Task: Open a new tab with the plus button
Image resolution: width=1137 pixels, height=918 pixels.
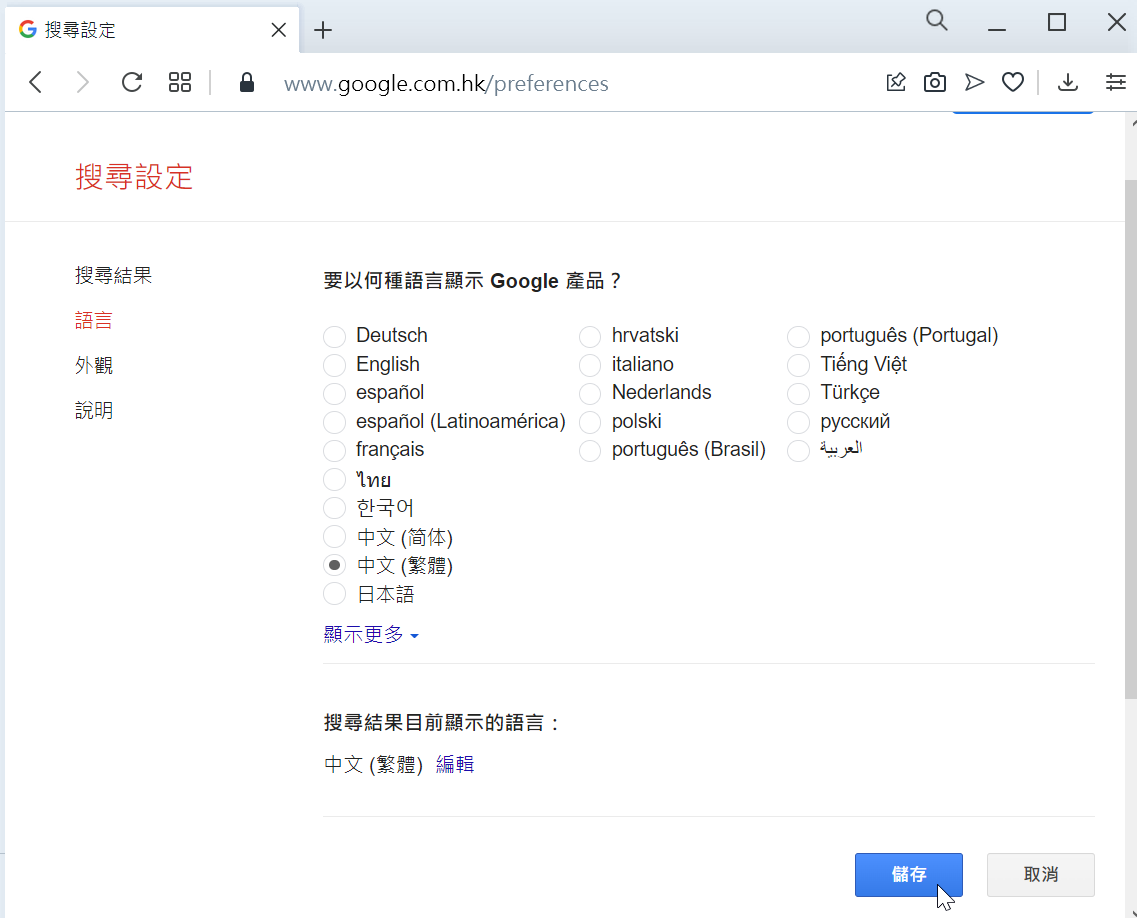Action: tap(323, 30)
